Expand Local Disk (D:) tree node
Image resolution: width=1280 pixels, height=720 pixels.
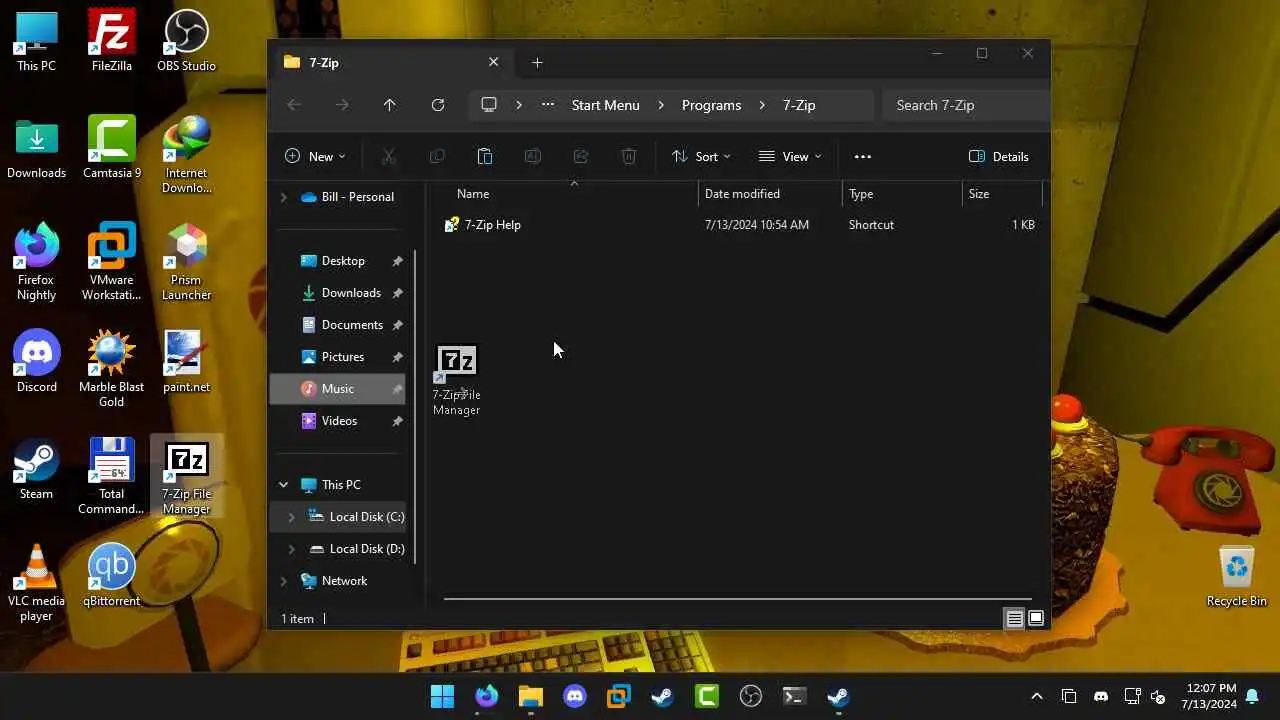[x=291, y=549]
